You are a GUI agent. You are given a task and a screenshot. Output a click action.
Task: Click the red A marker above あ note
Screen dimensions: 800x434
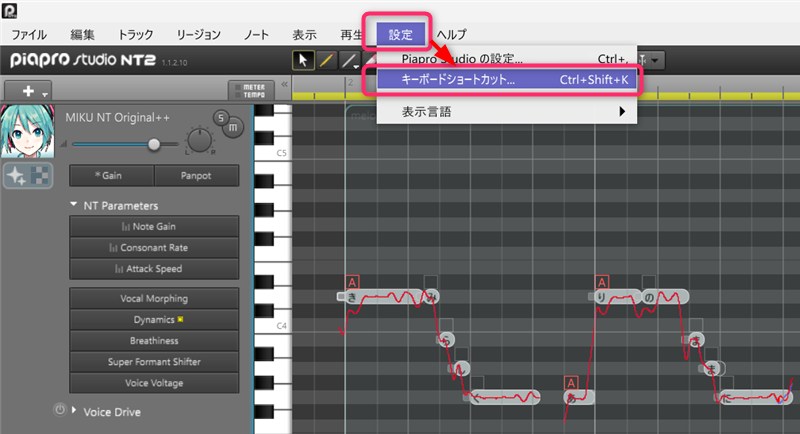[571, 383]
